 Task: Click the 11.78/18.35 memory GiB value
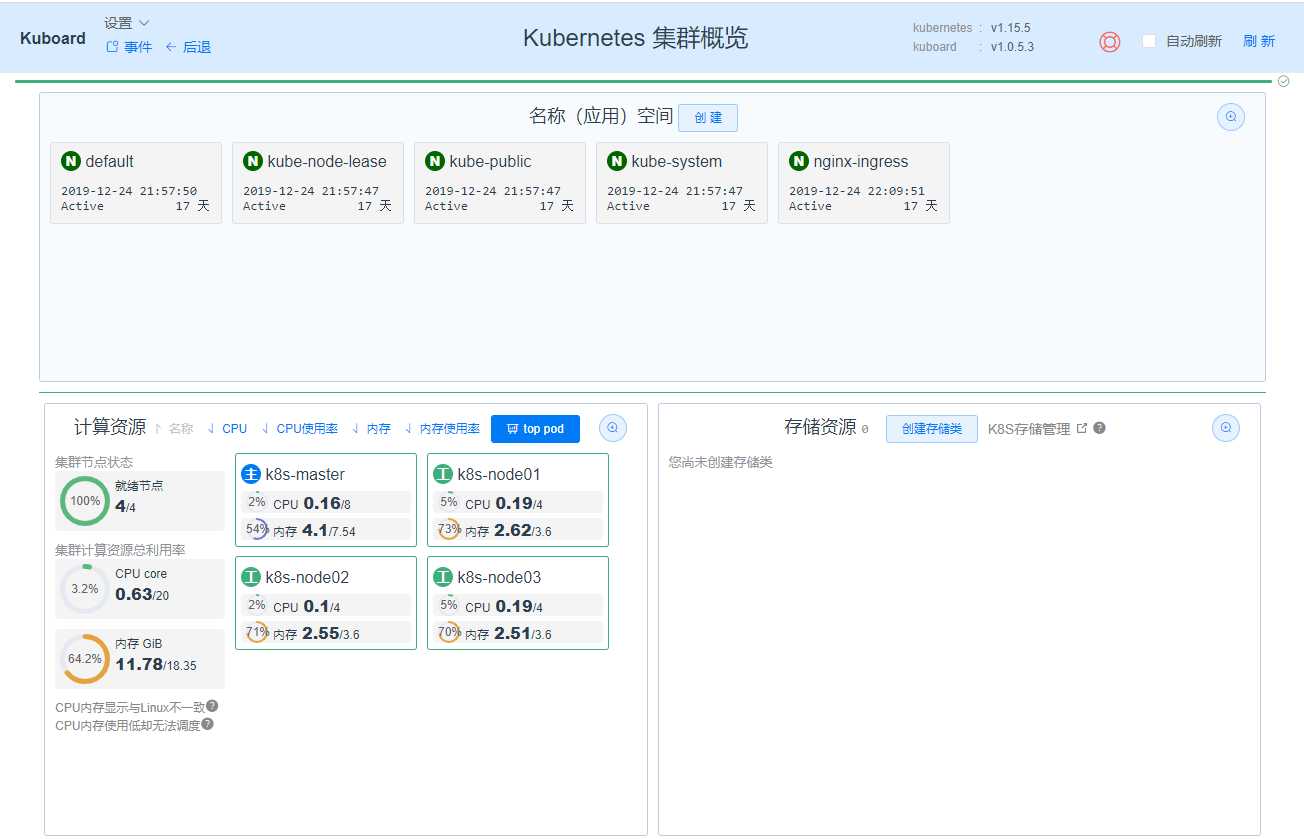tap(156, 664)
